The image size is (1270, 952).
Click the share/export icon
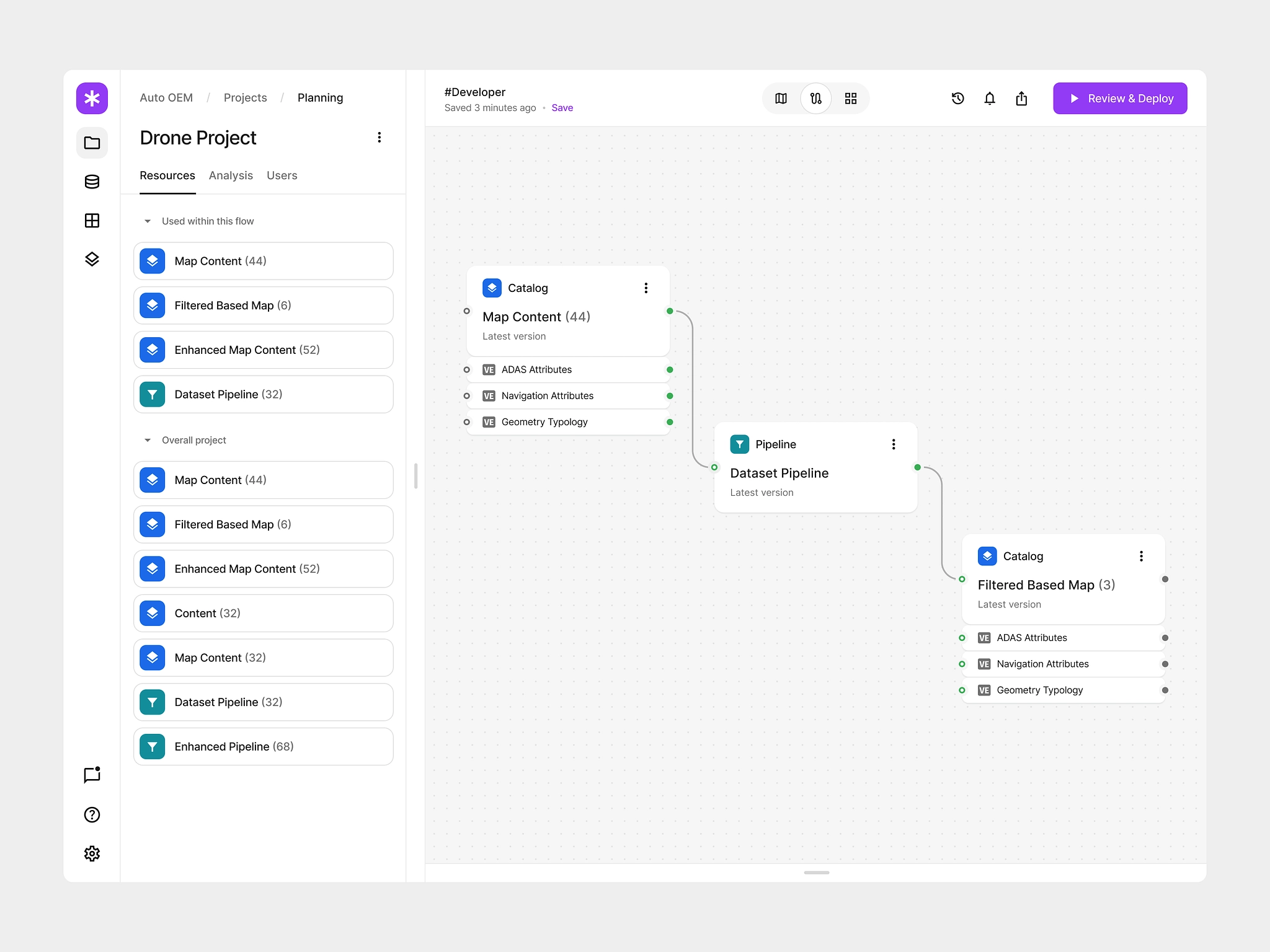tap(1021, 98)
